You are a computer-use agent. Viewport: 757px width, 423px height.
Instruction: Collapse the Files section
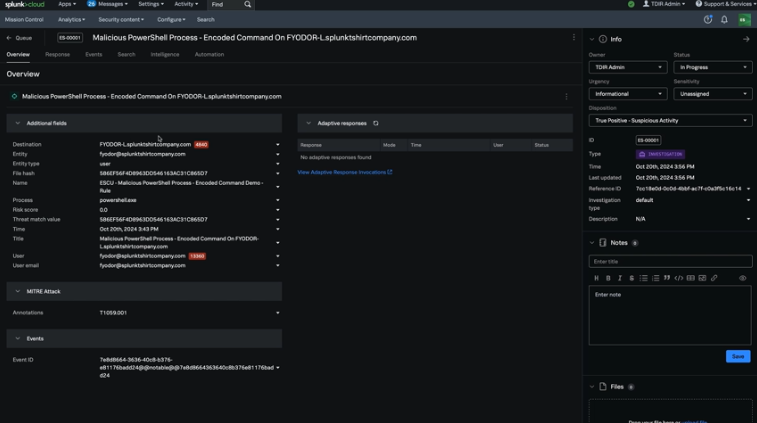point(592,386)
